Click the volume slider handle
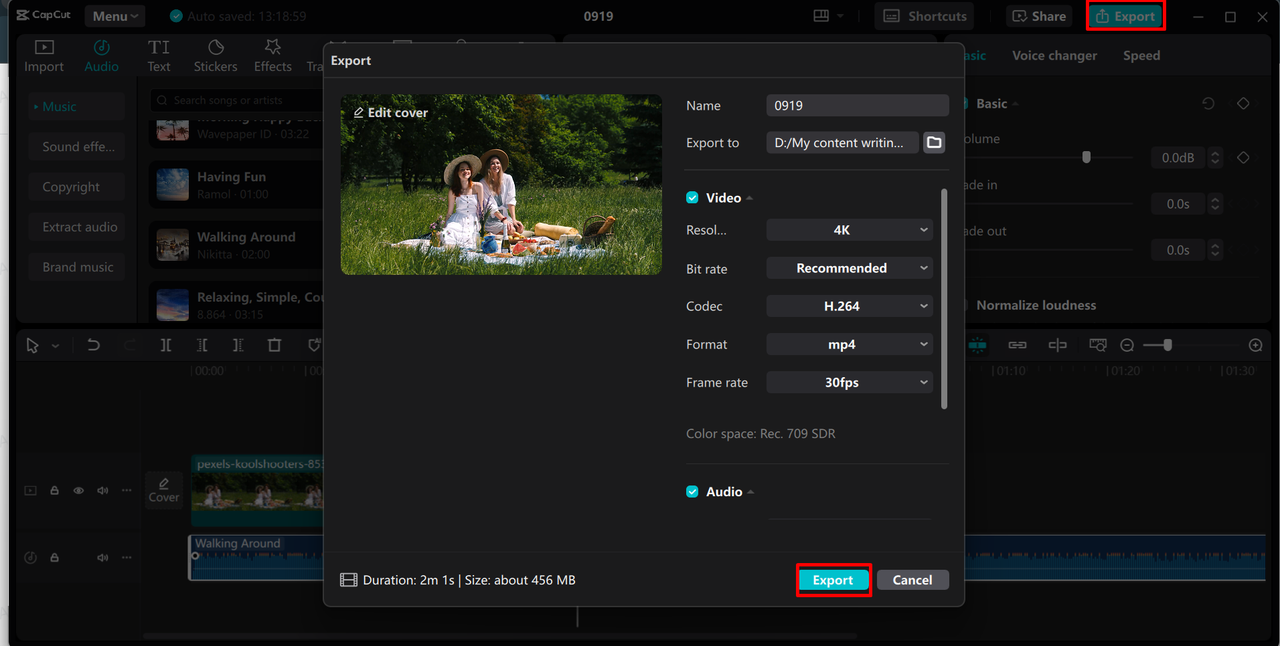 pyautogui.click(x=1086, y=157)
